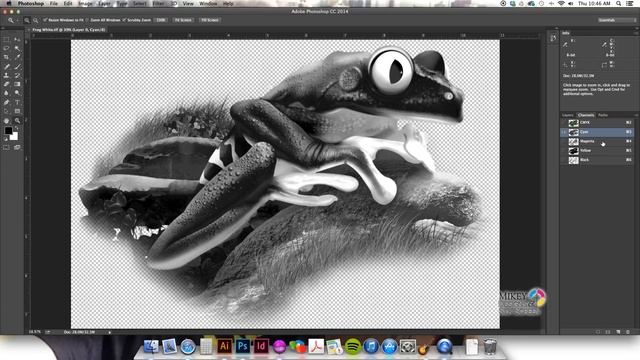The width and height of the screenshot is (640, 360).
Task: Select the History Brush tool
Action: [17, 76]
